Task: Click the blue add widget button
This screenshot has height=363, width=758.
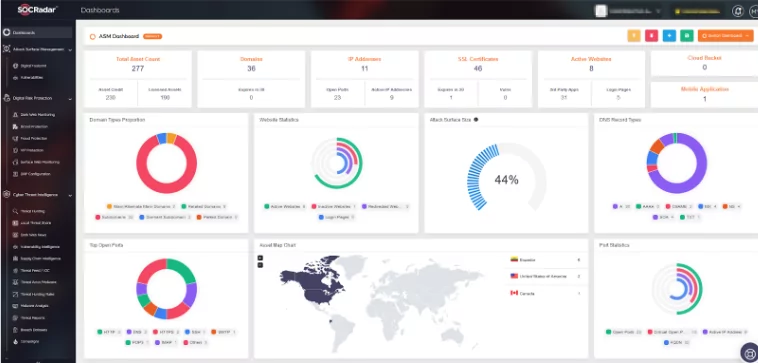Action: point(669,36)
